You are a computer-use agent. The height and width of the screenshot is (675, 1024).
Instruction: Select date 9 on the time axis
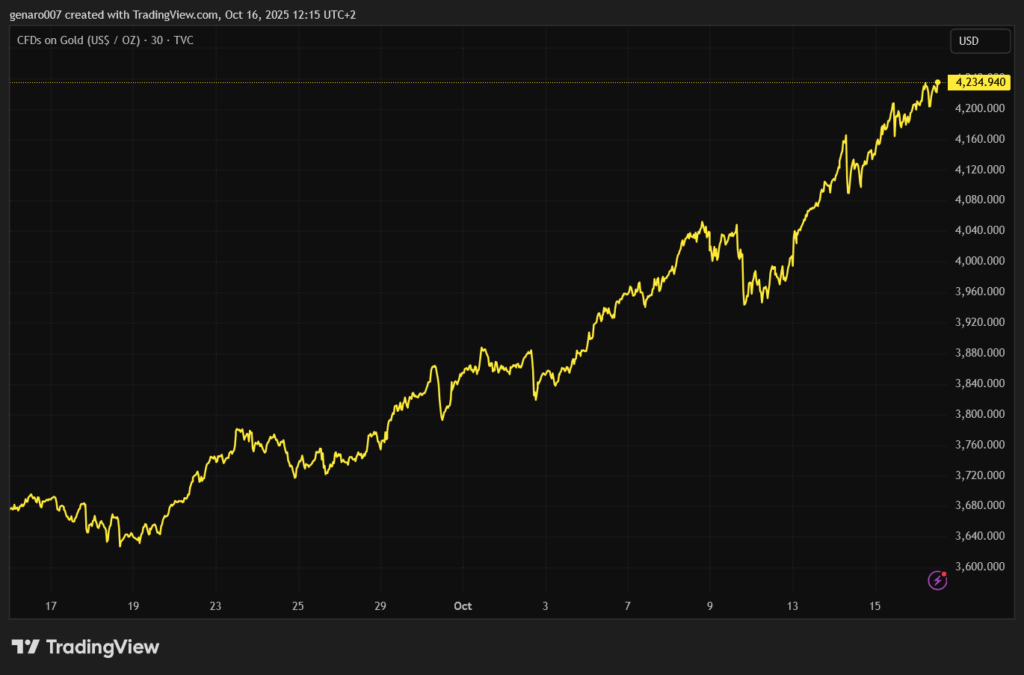coord(709,606)
